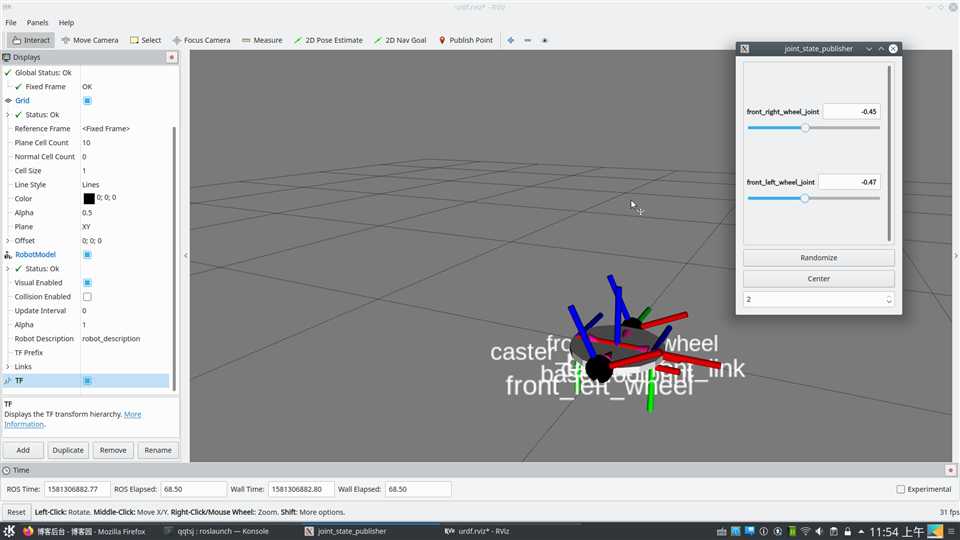Click the Rename button

[x=158, y=450]
